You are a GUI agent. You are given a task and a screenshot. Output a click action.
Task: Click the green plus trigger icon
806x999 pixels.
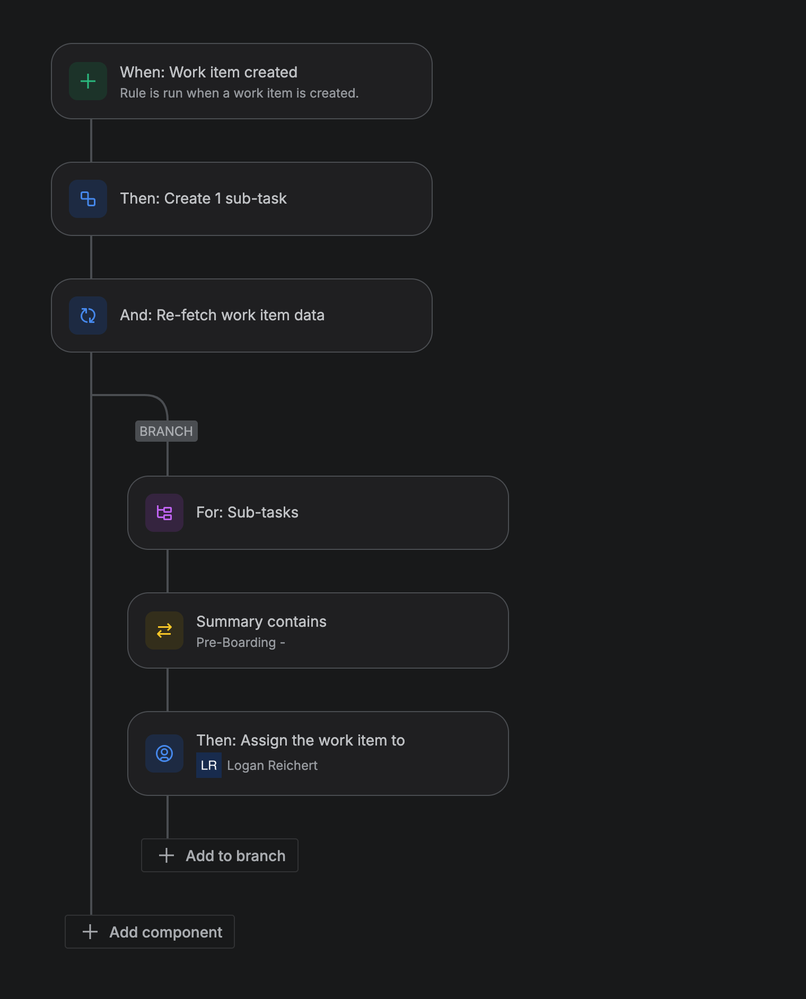[x=88, y=82]
